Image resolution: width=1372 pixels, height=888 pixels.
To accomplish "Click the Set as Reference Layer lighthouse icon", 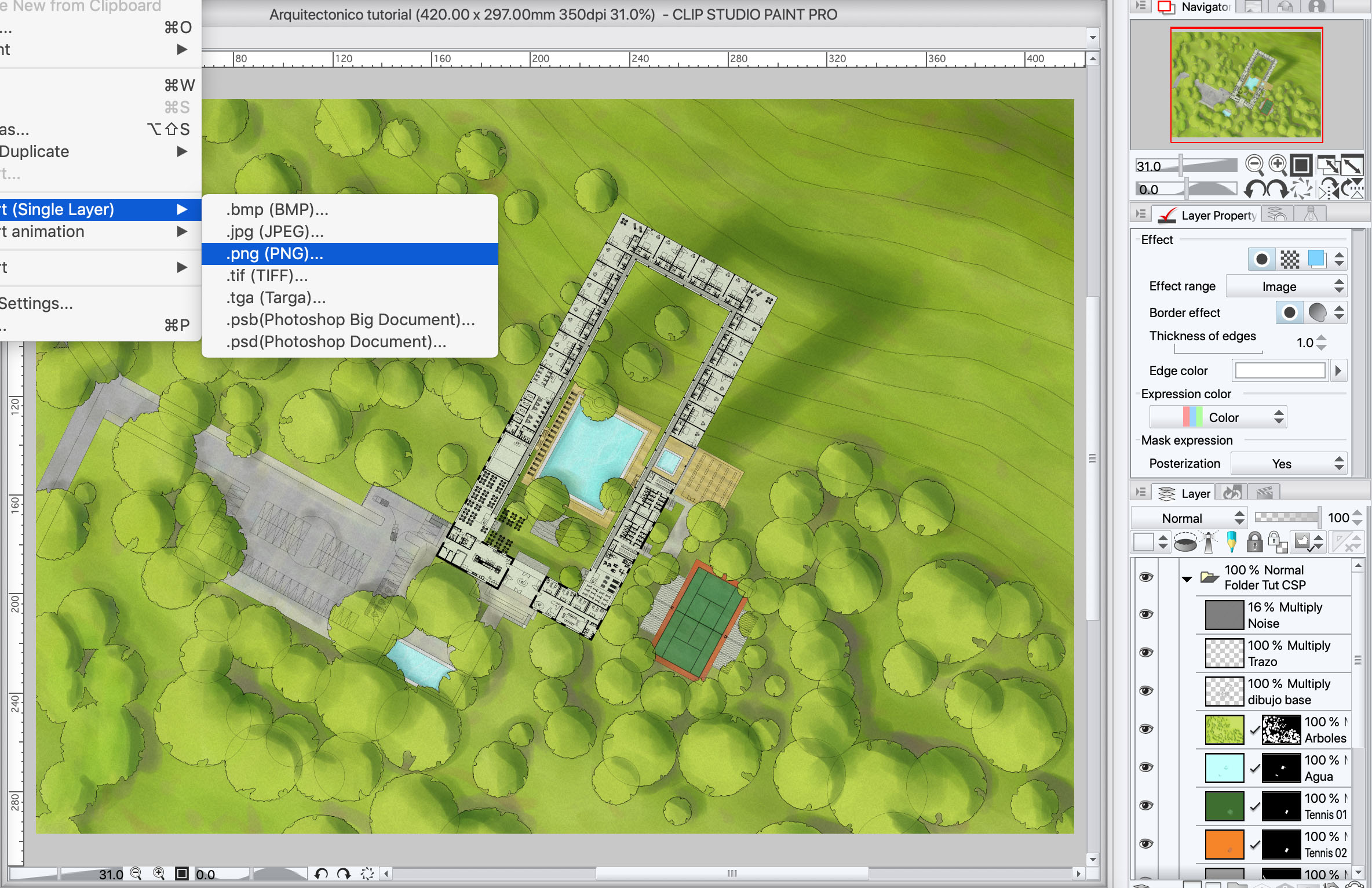I will pos(1209,542).
